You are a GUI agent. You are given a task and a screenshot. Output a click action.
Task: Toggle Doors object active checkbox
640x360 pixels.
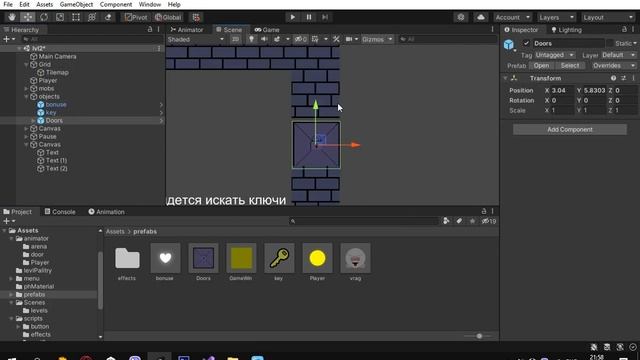coord(526,43)
